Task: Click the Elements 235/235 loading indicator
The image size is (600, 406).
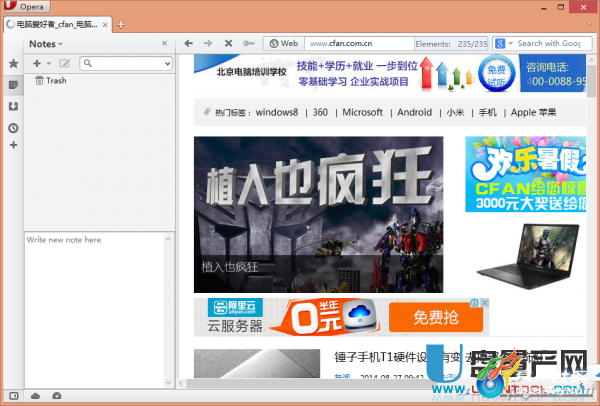Action: pyautogui.click(x=451, y=44)
